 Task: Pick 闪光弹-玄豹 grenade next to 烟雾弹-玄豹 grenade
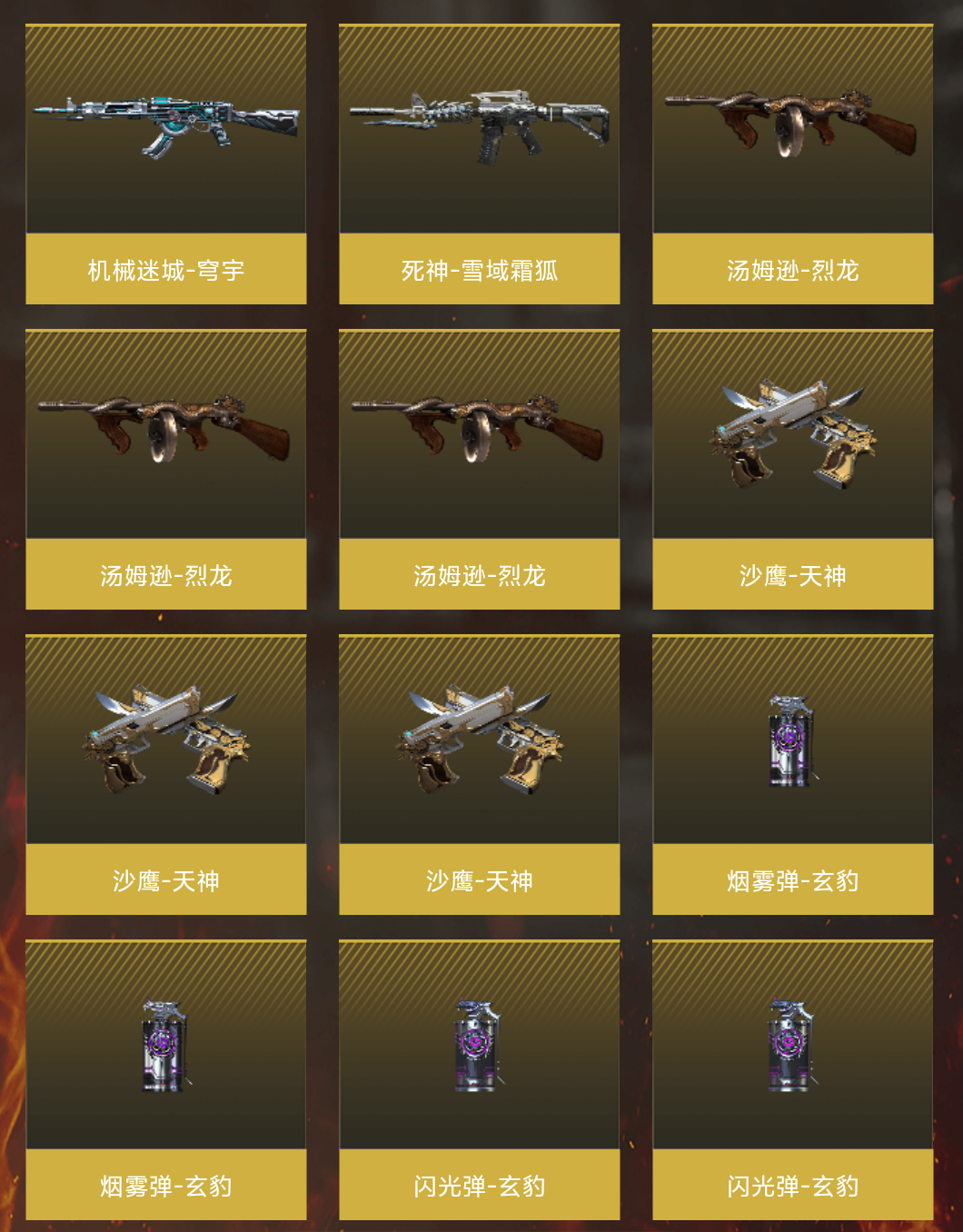point(478,1046)
